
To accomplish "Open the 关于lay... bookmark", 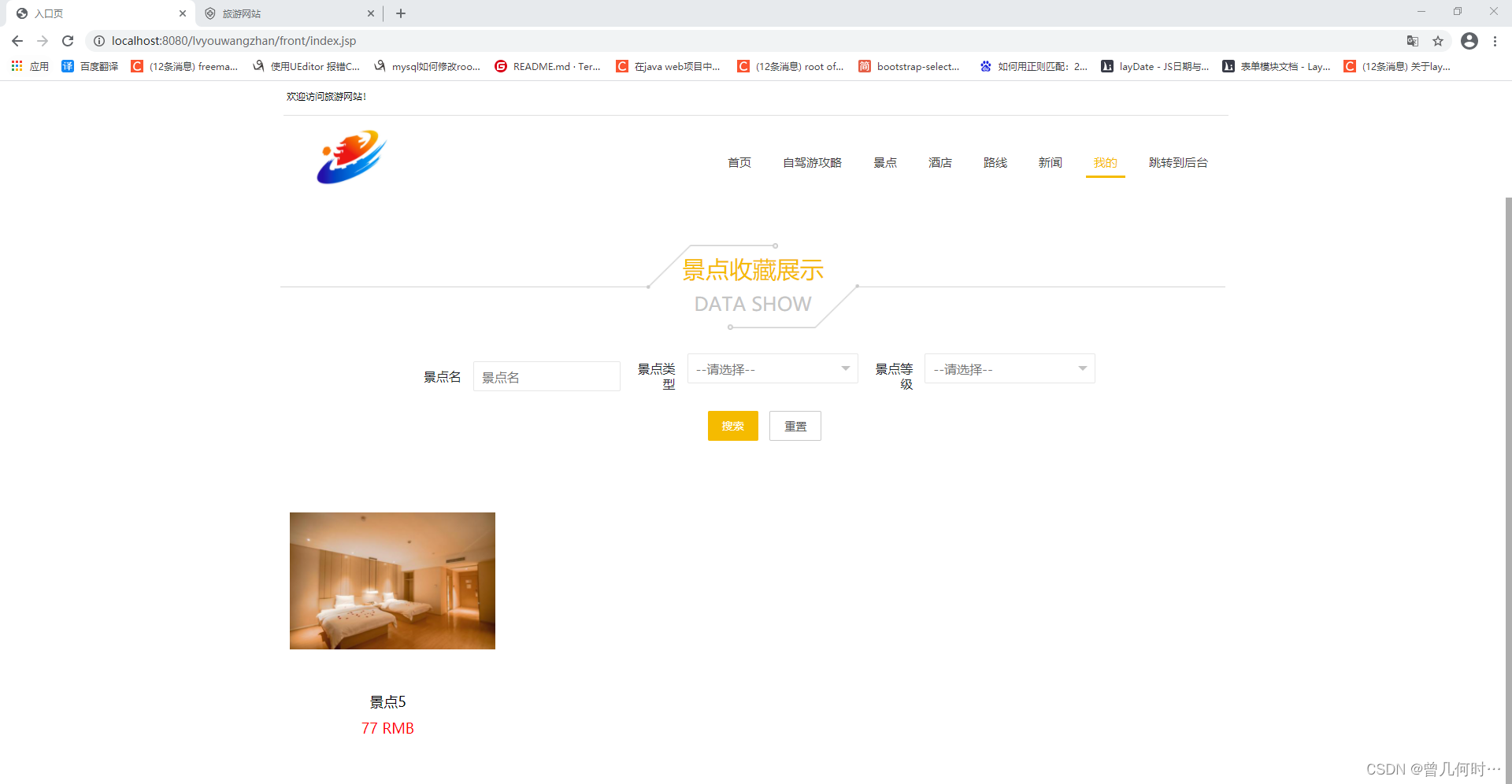I will (x=1397, y=66).
